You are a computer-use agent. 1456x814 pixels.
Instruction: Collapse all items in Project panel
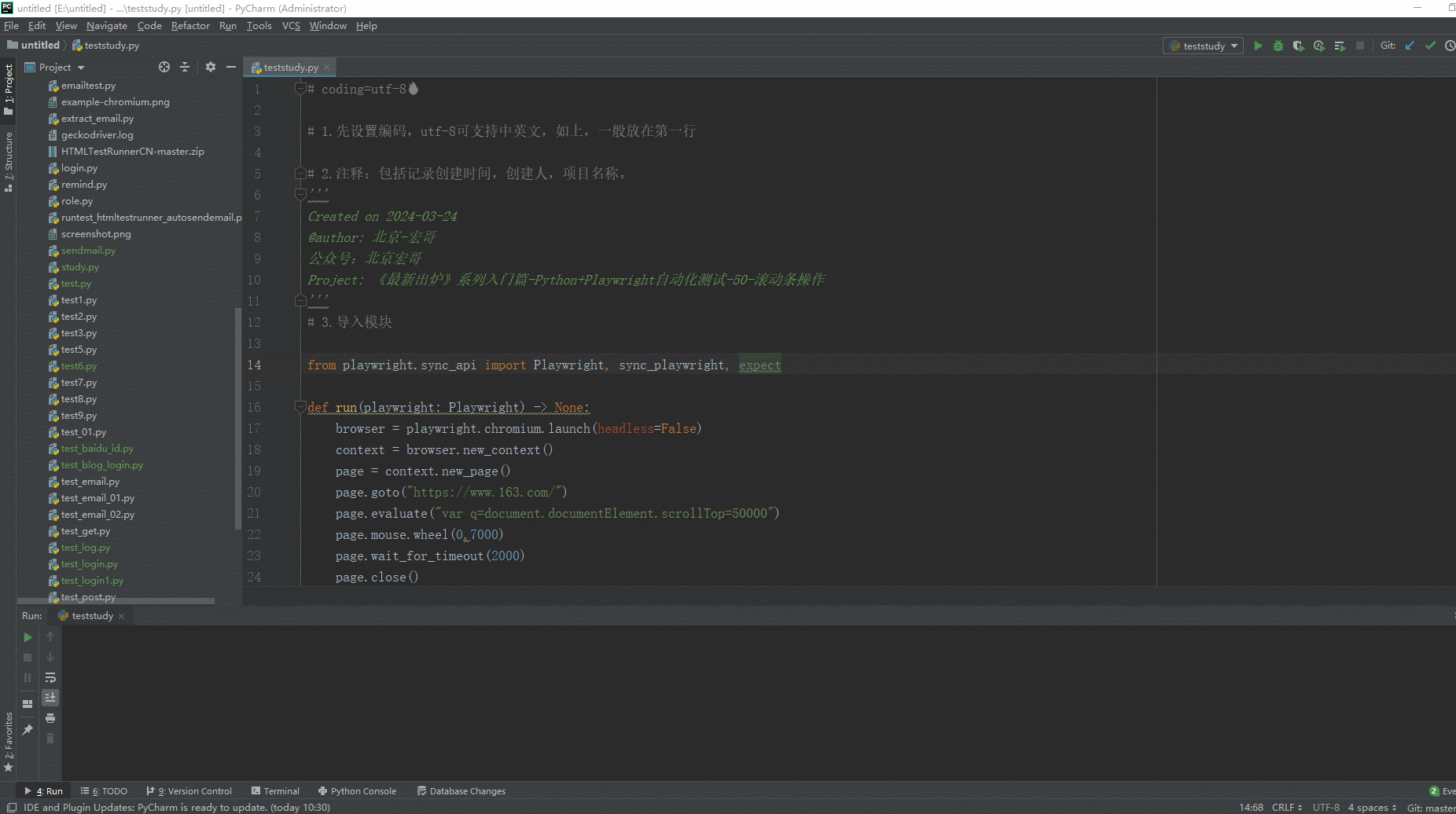tap(185, 67)
